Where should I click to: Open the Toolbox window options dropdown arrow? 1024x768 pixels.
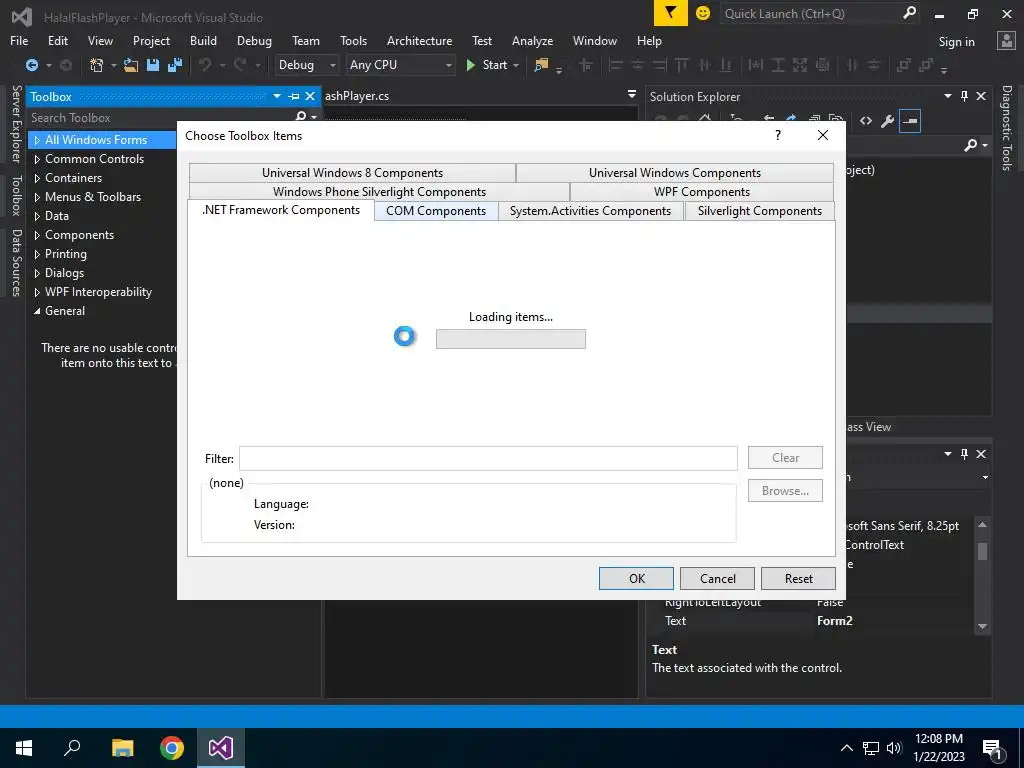[277, 97]
